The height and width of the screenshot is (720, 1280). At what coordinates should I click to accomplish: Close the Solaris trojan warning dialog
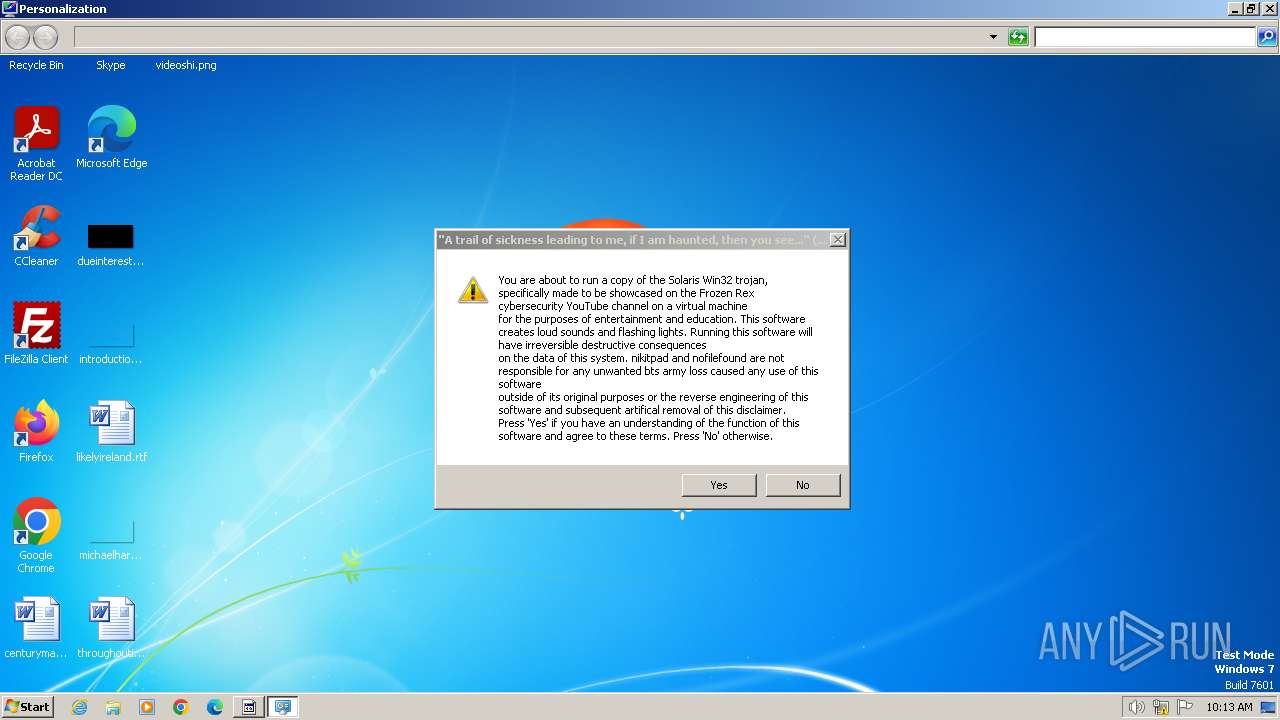pos(838,240)
